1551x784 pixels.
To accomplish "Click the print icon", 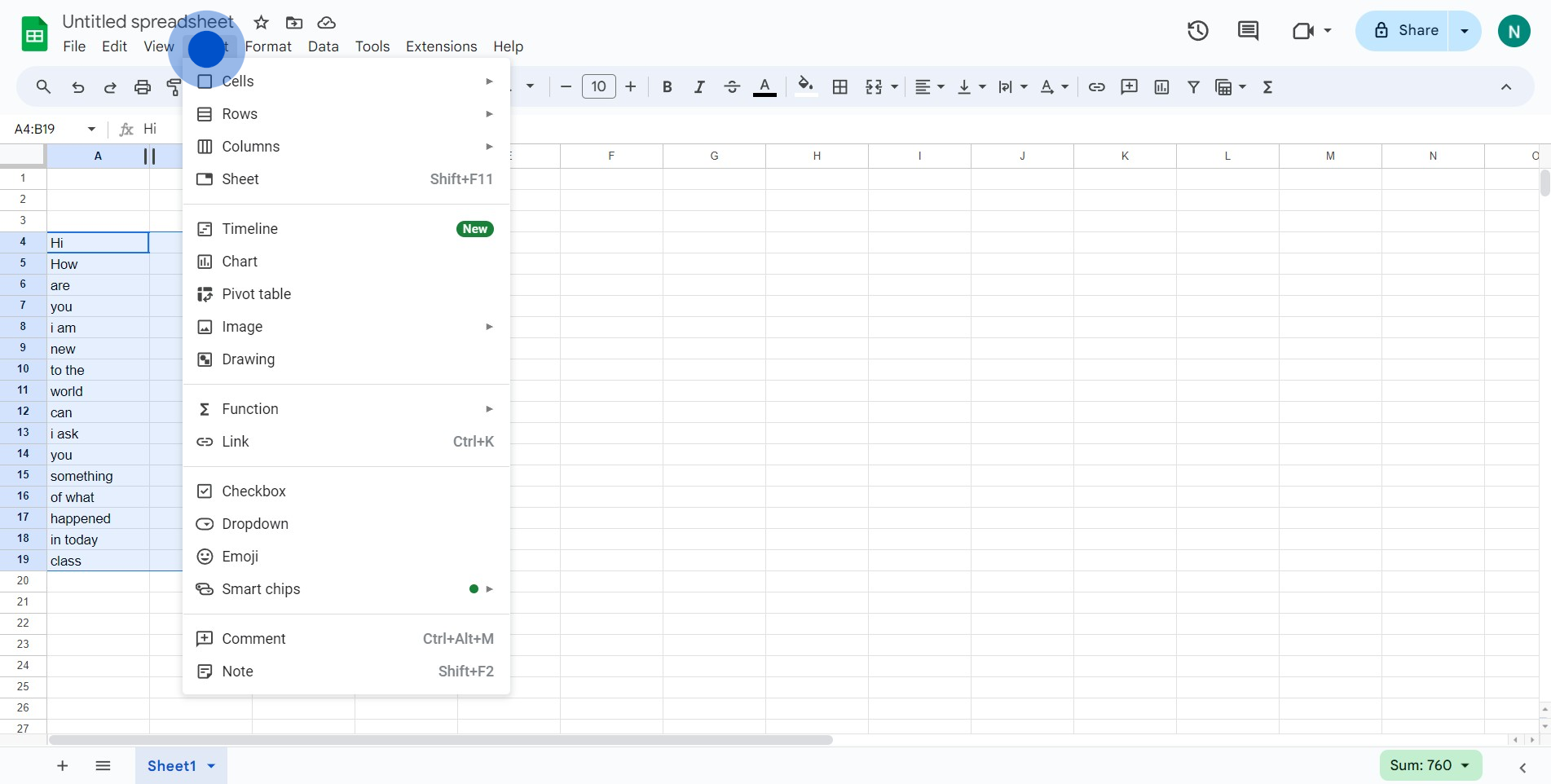I will [x=143, y=87].
